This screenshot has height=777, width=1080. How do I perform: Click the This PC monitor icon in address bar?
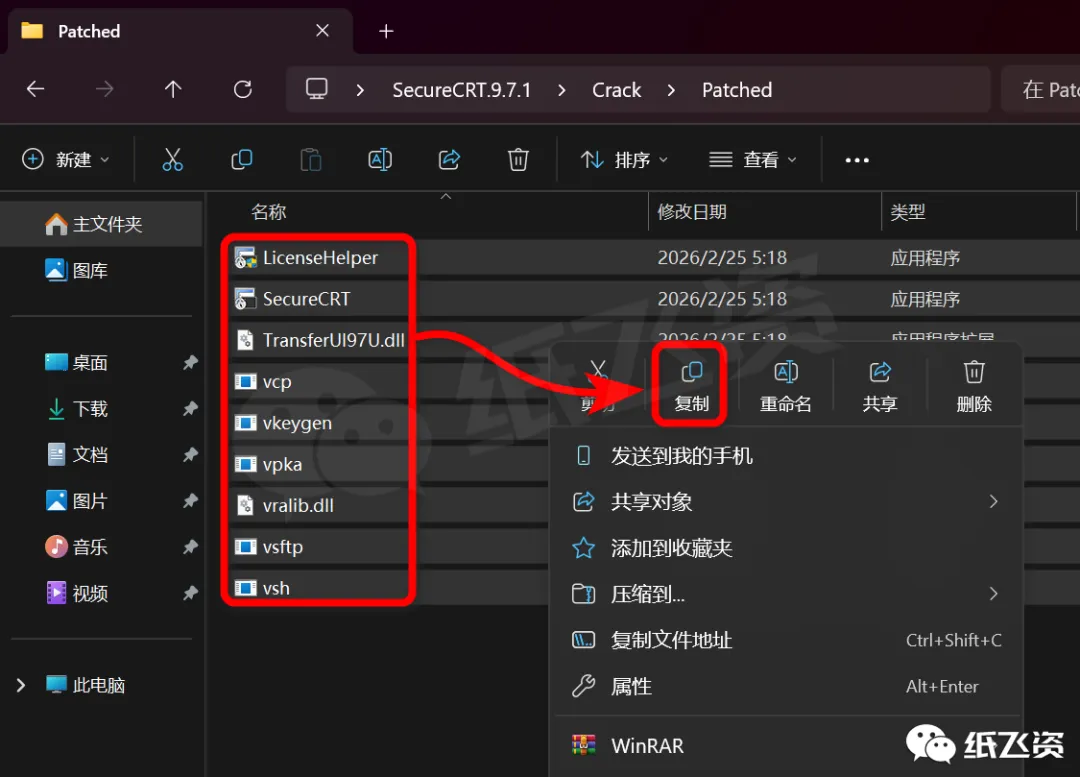[x=317, y=89]
